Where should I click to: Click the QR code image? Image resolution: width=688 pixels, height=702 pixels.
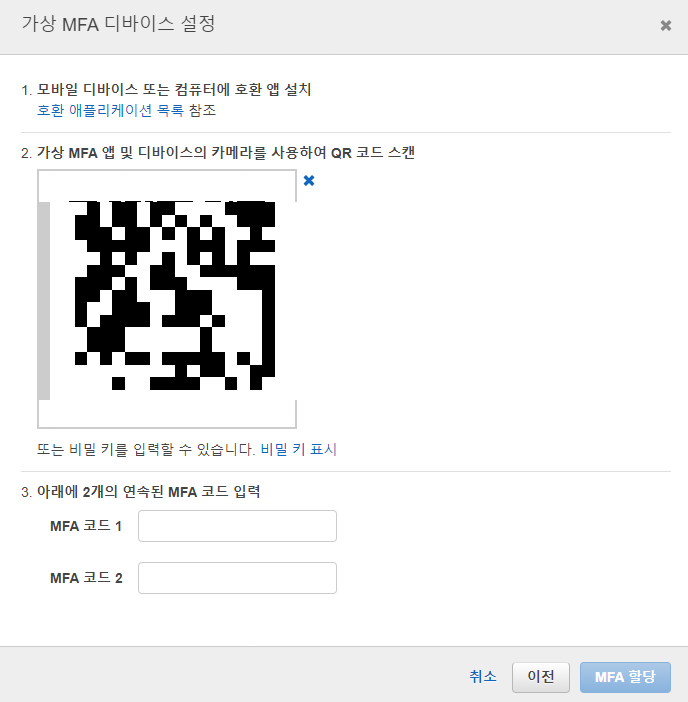tap(175, 295)
